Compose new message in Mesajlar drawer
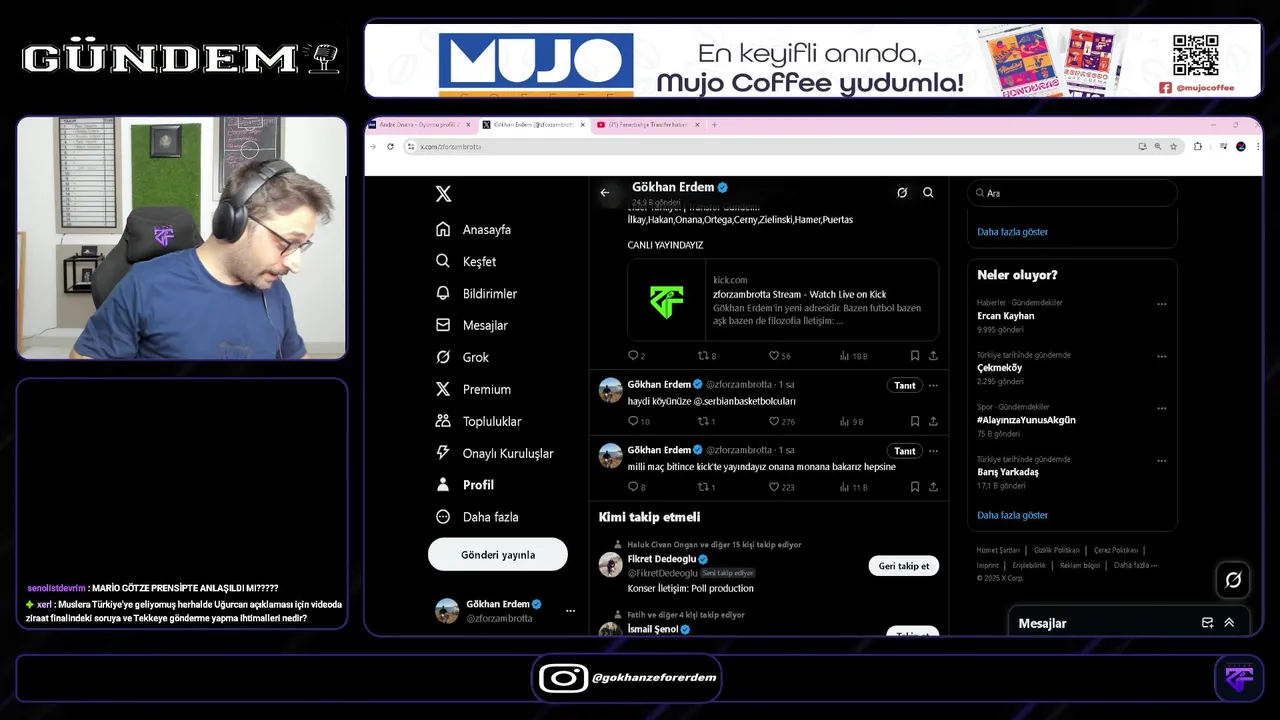 [1207, 623]
